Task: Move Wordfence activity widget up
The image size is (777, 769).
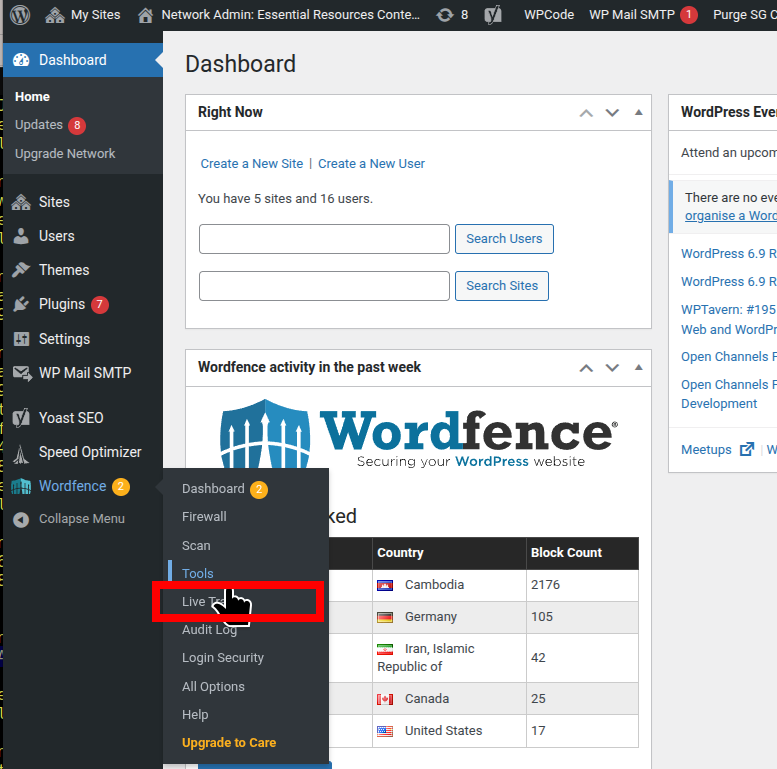Action: [x=586, y=368]
